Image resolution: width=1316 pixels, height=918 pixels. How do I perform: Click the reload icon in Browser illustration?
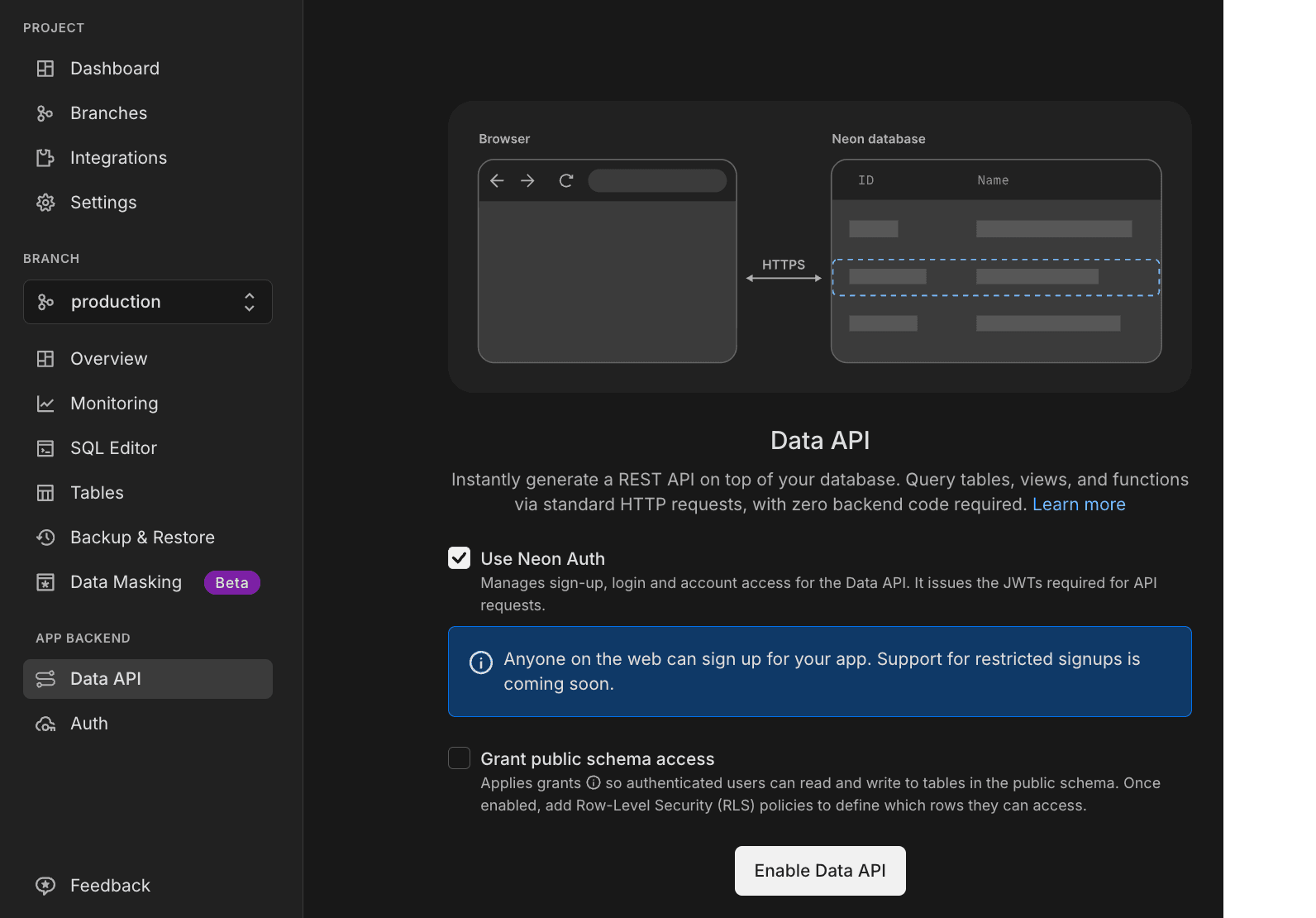566,180
